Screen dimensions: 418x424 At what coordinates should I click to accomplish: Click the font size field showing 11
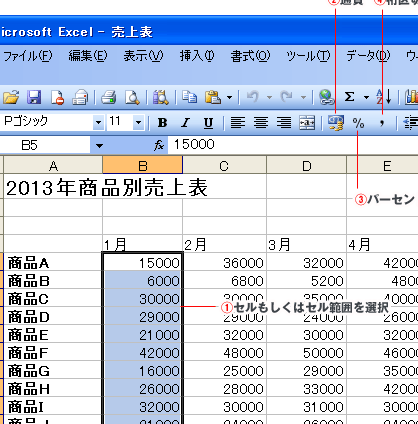click(x=119, y=122)
